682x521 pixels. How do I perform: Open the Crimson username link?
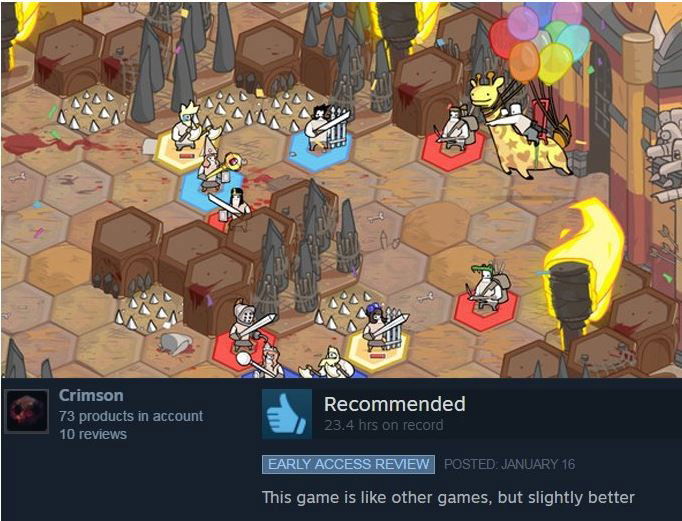(x=91, y=395)
